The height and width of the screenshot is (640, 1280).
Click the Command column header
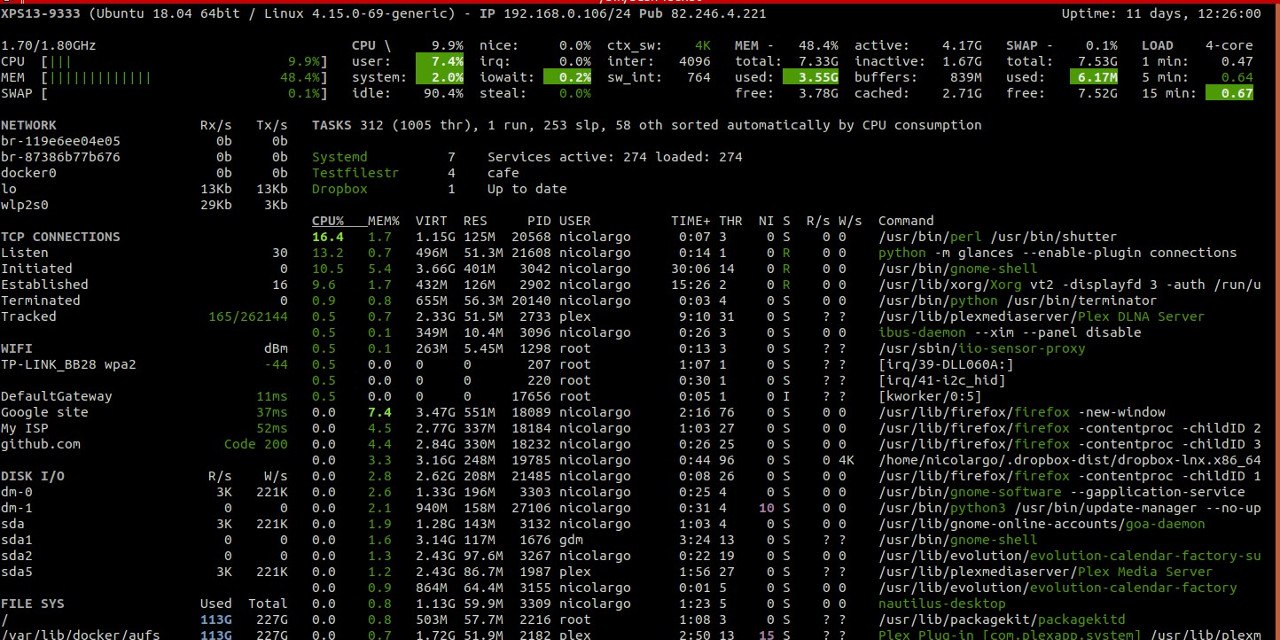click(x=906, y=221)
